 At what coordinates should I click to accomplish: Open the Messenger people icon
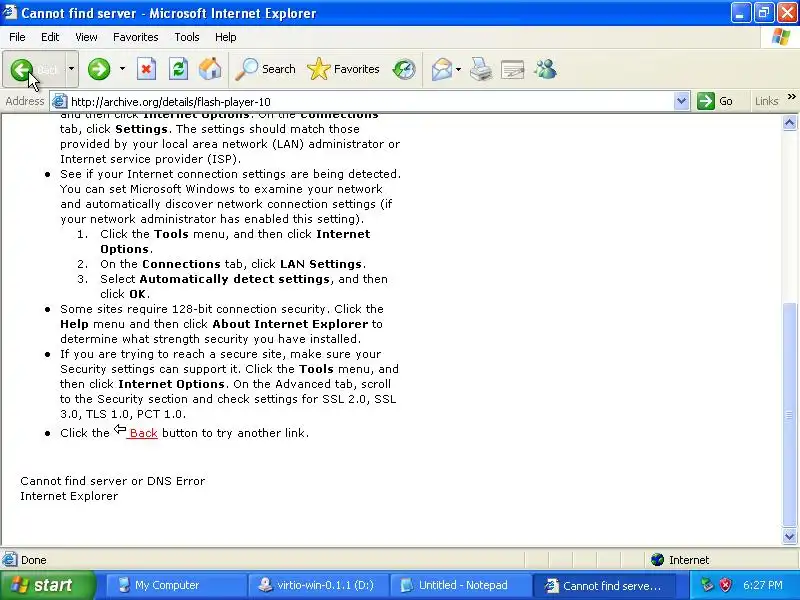pos(545,69)
